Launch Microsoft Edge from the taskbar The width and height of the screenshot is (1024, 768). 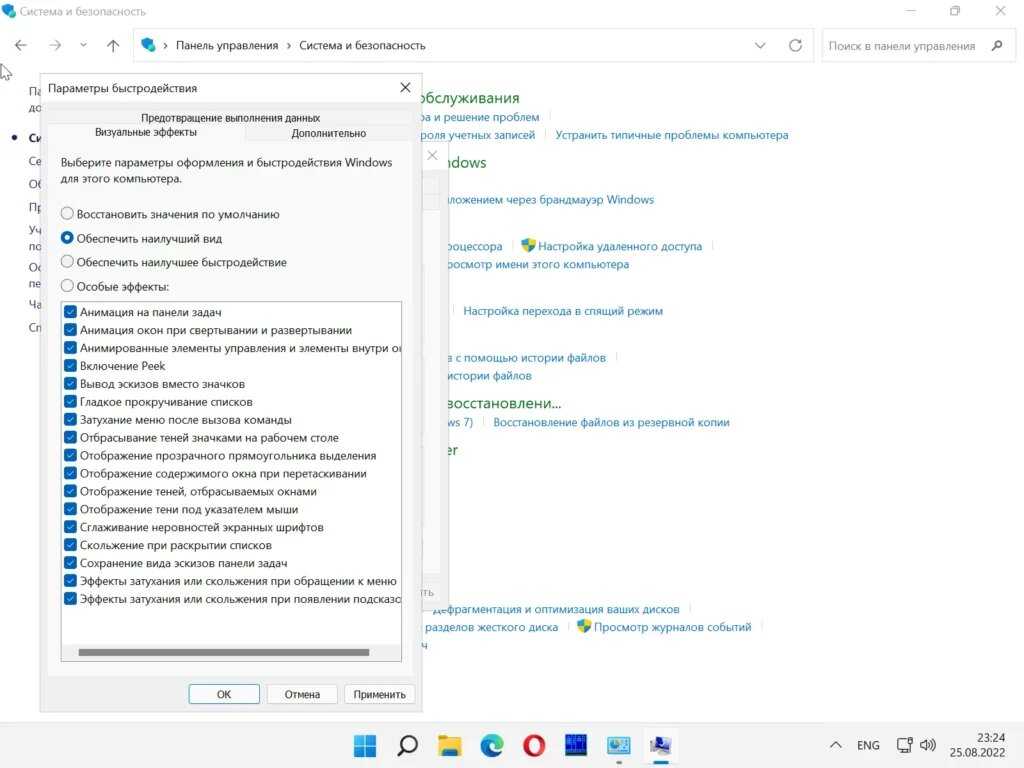[492, 745]
